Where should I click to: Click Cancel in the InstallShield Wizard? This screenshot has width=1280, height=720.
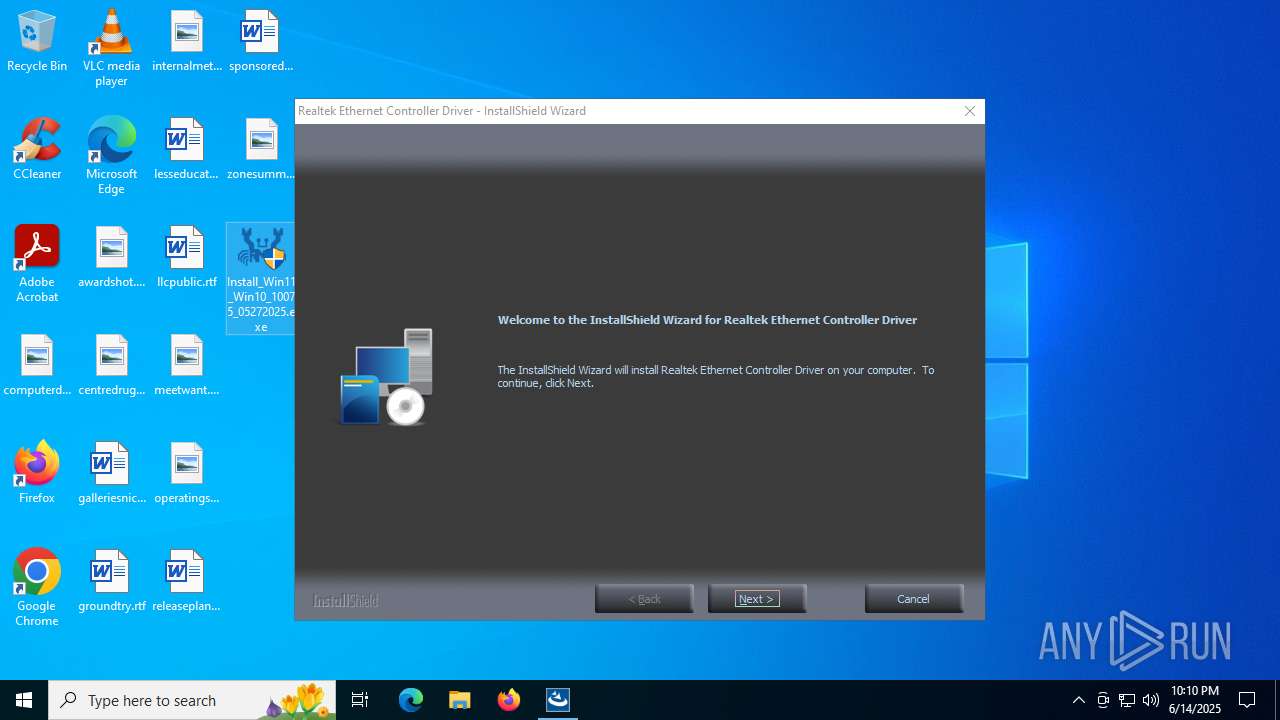click(x=913, y=599)
